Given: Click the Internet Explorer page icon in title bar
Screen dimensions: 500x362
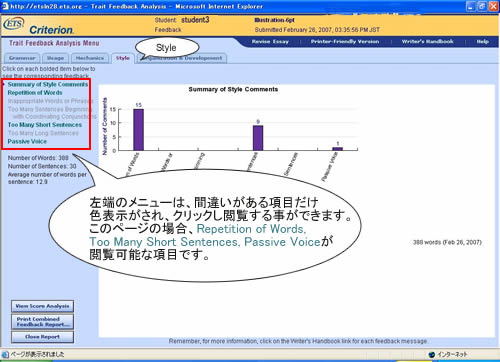Looking at the screenshot, I should 5,6.
